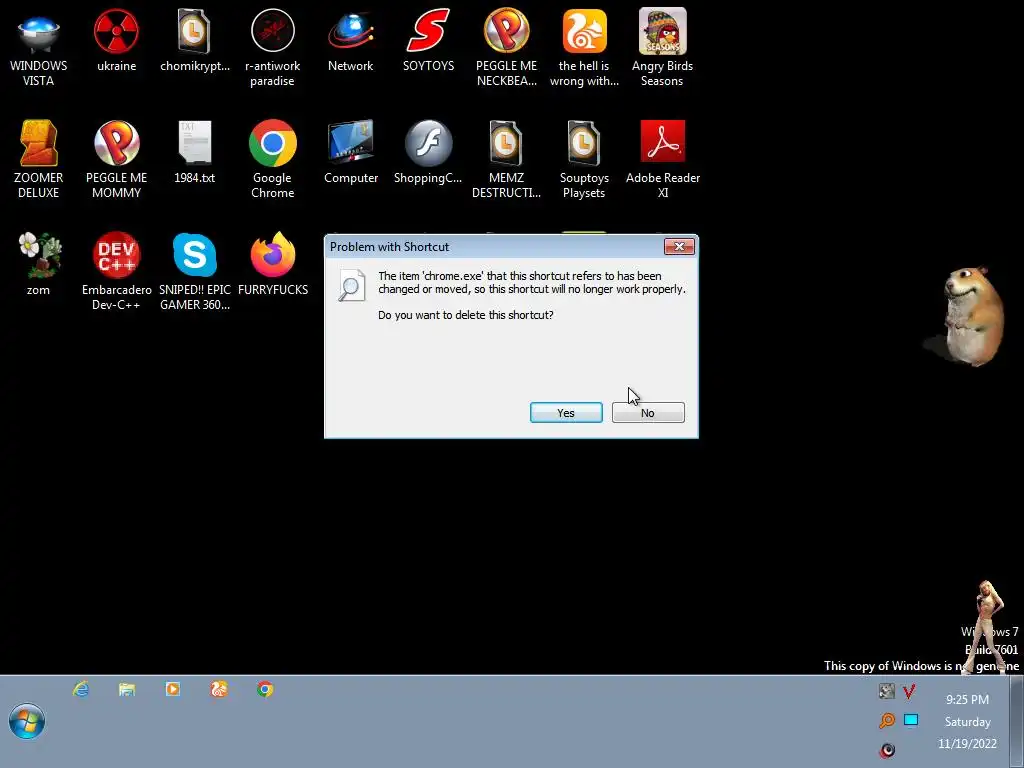Select PEGGLE ME MOMMY icon
This screenshot has width=1024, height=768.
click(116, 159)
